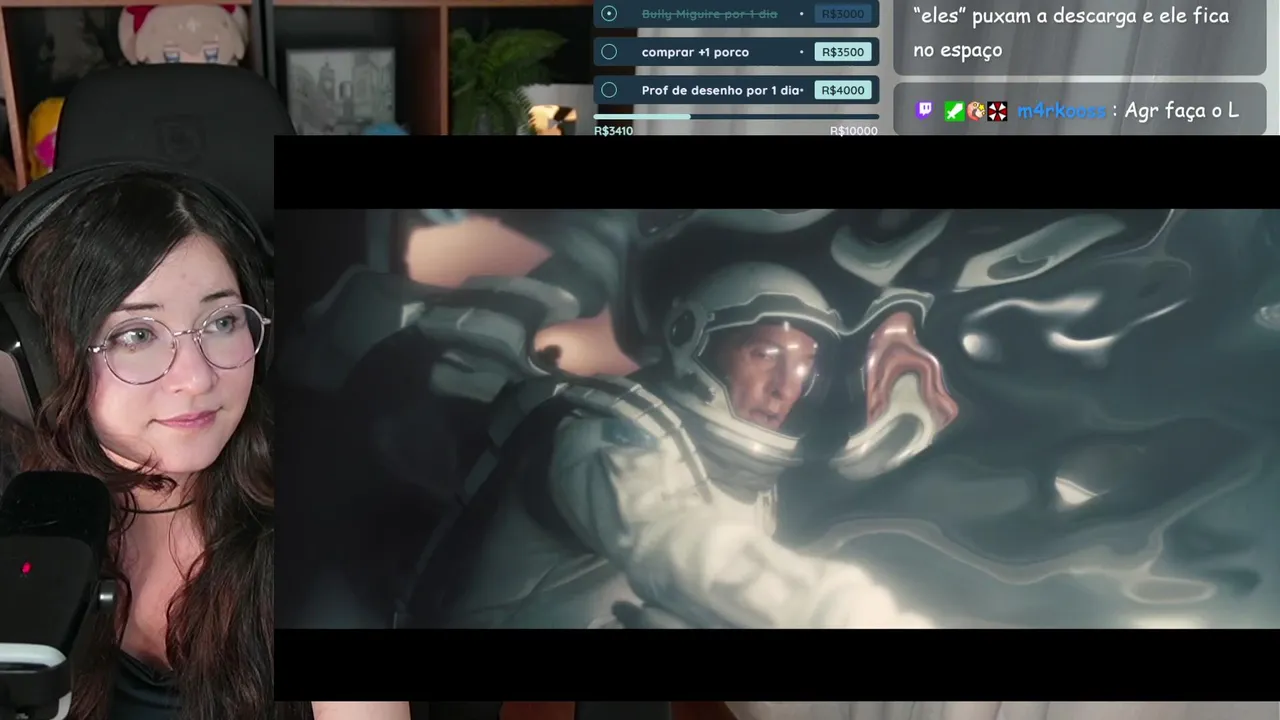
Task: Click the 'Bully Miguire por 1 dia' label
Action: [709, 14]
